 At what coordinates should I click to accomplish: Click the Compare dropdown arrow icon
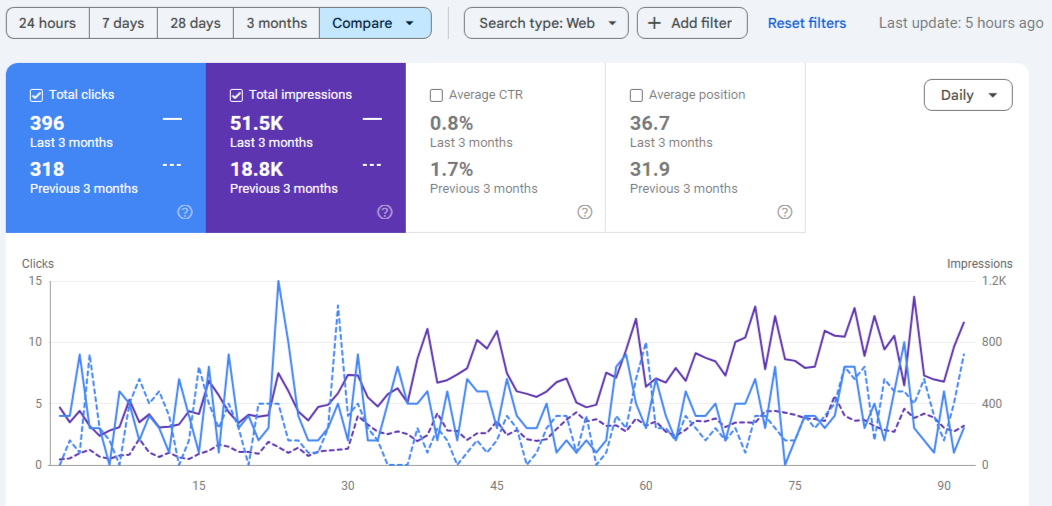click(x=410, y=23)
